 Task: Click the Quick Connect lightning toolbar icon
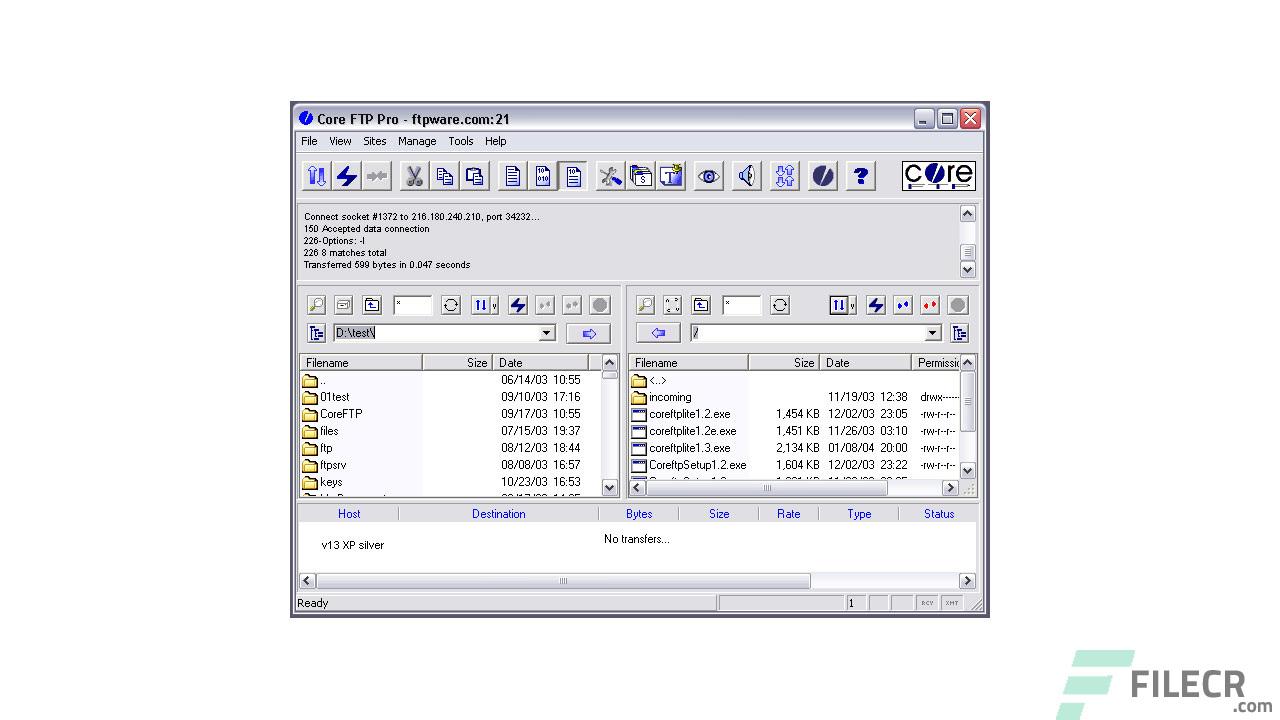[347, 177]
